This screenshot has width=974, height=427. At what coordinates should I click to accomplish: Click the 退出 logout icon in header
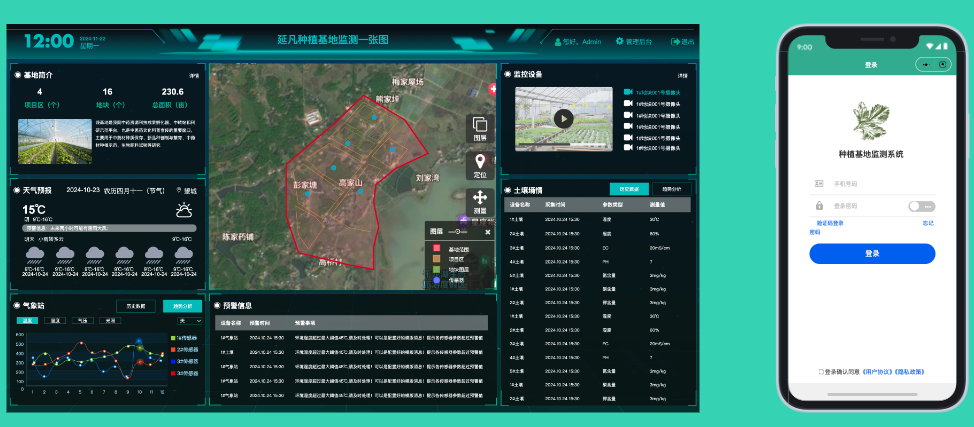(675, 42)
